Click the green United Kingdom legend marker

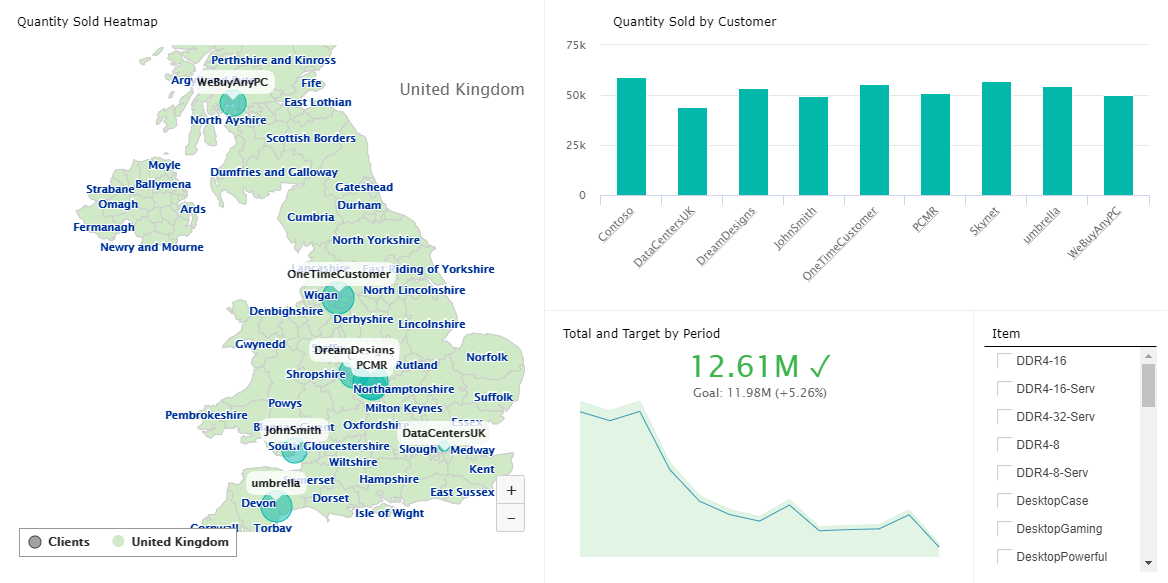pyautogui.click(x=120, y=542)
